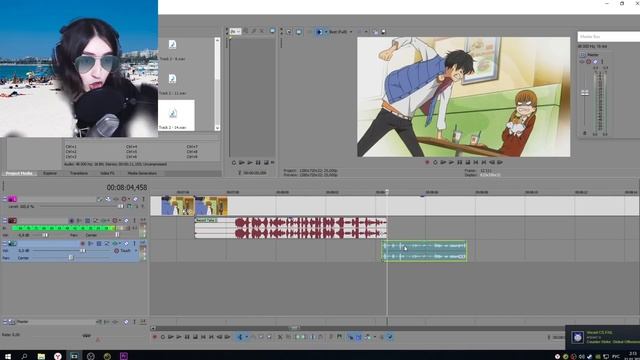Stop playback in the Trimmer window

[x=266, y=162]
